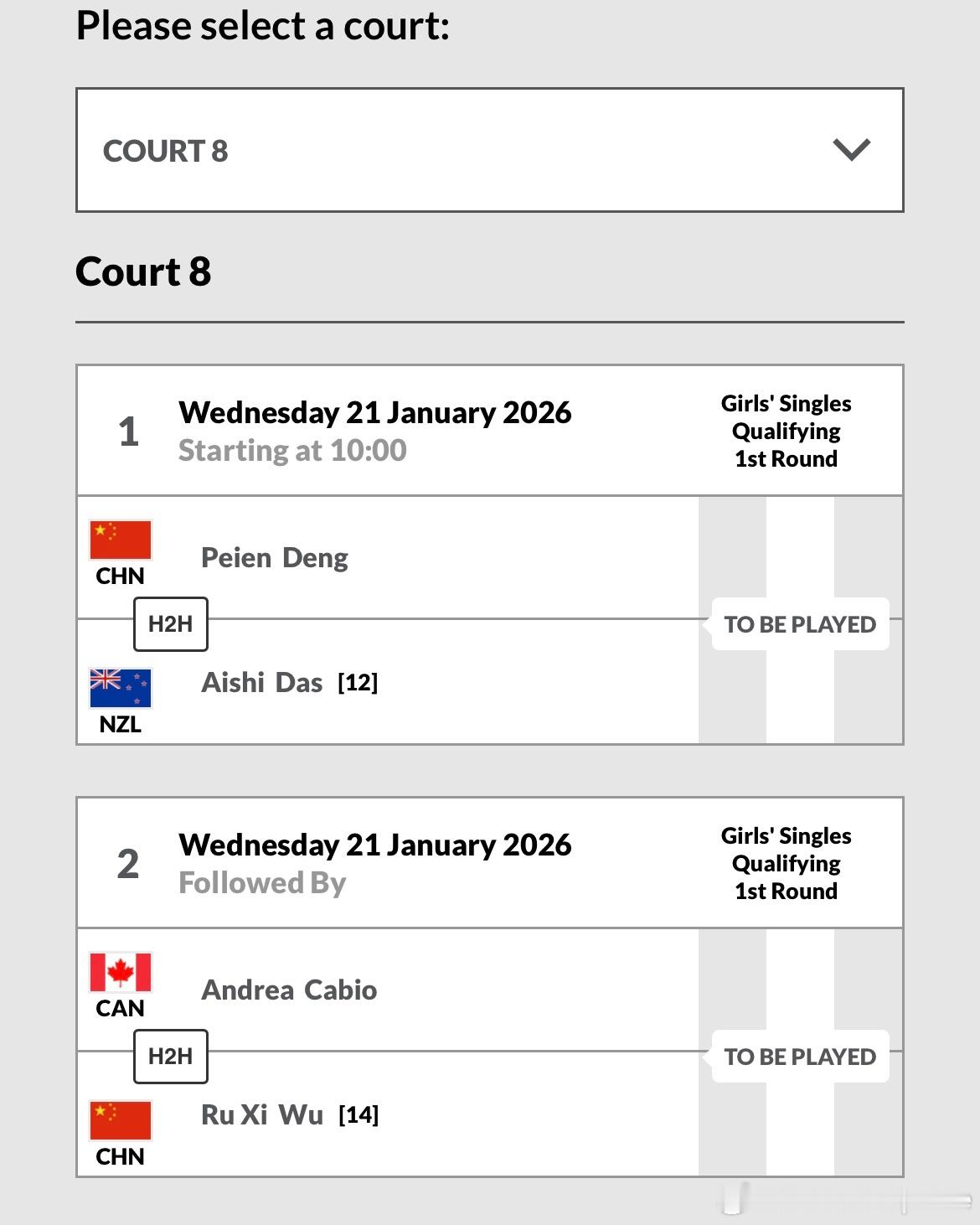Viewport: 980px width, 1225px height.
Task: Click match 1 header Starting at 10:00
Action: tap(292, 451)
